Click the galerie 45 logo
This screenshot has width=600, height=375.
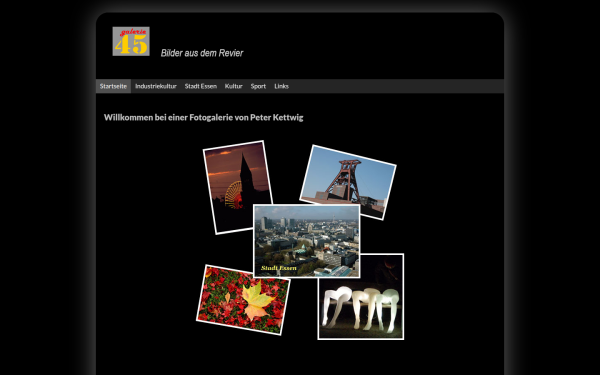coord(131,41)
